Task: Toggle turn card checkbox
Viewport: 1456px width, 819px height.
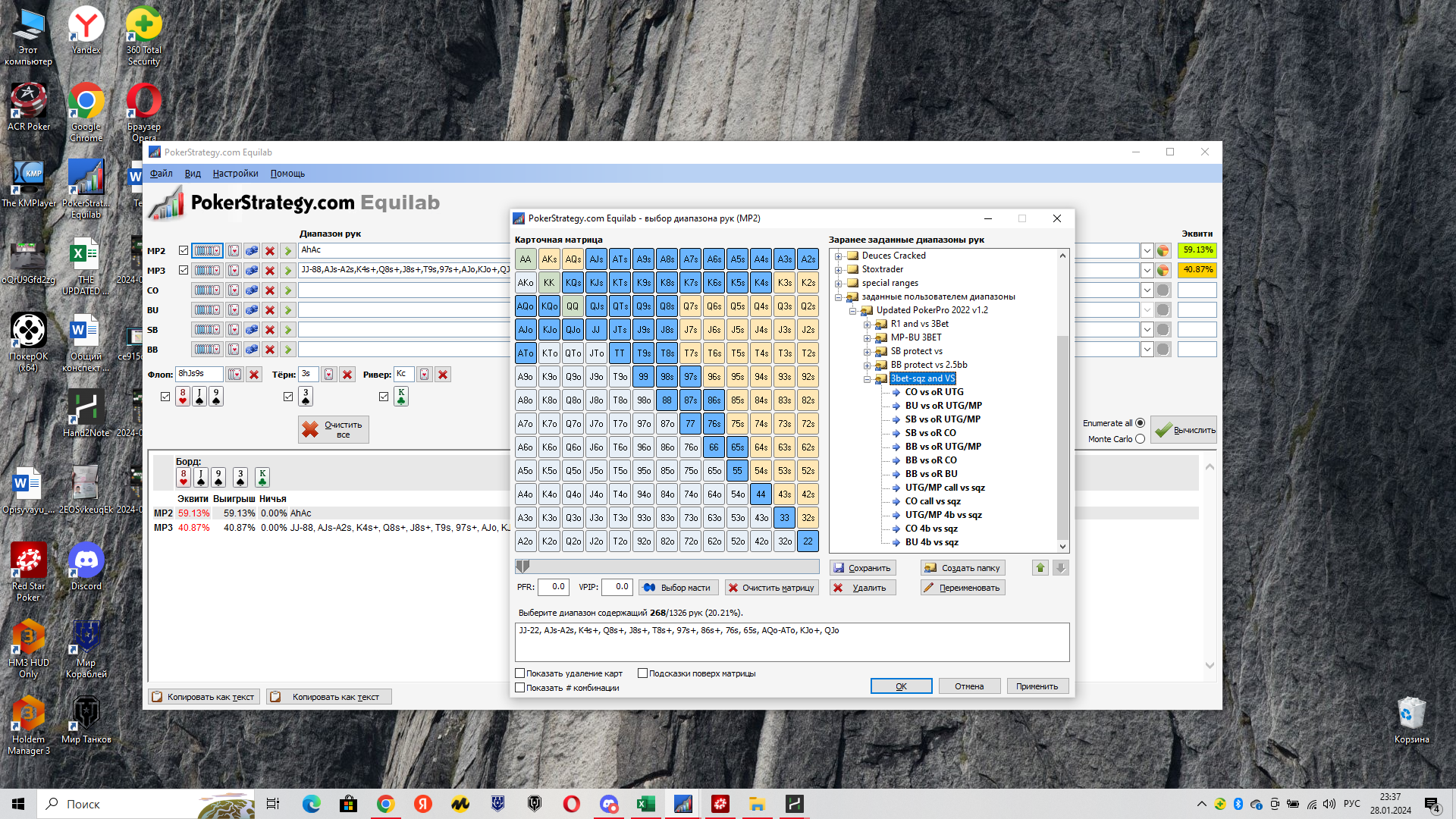Action: click(x=288, y=397)
